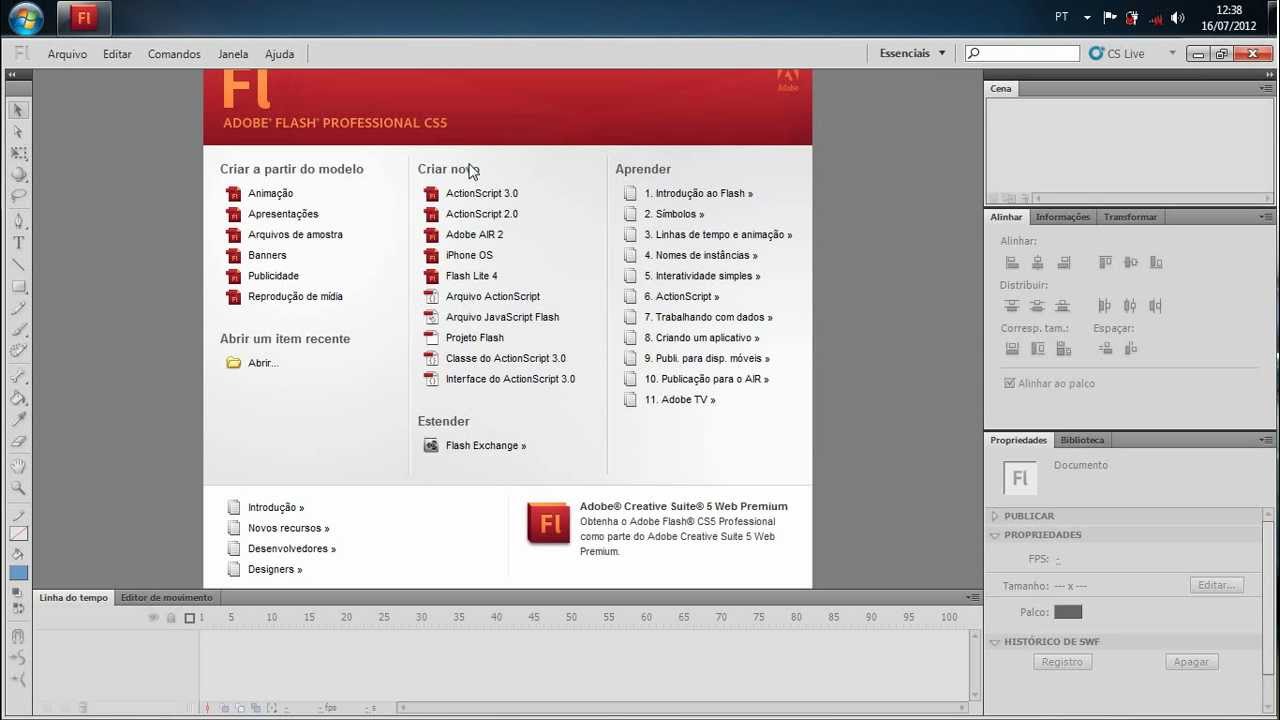Click align horizontal center icon
The image size is (1280, 720).
click(1037, 262)
